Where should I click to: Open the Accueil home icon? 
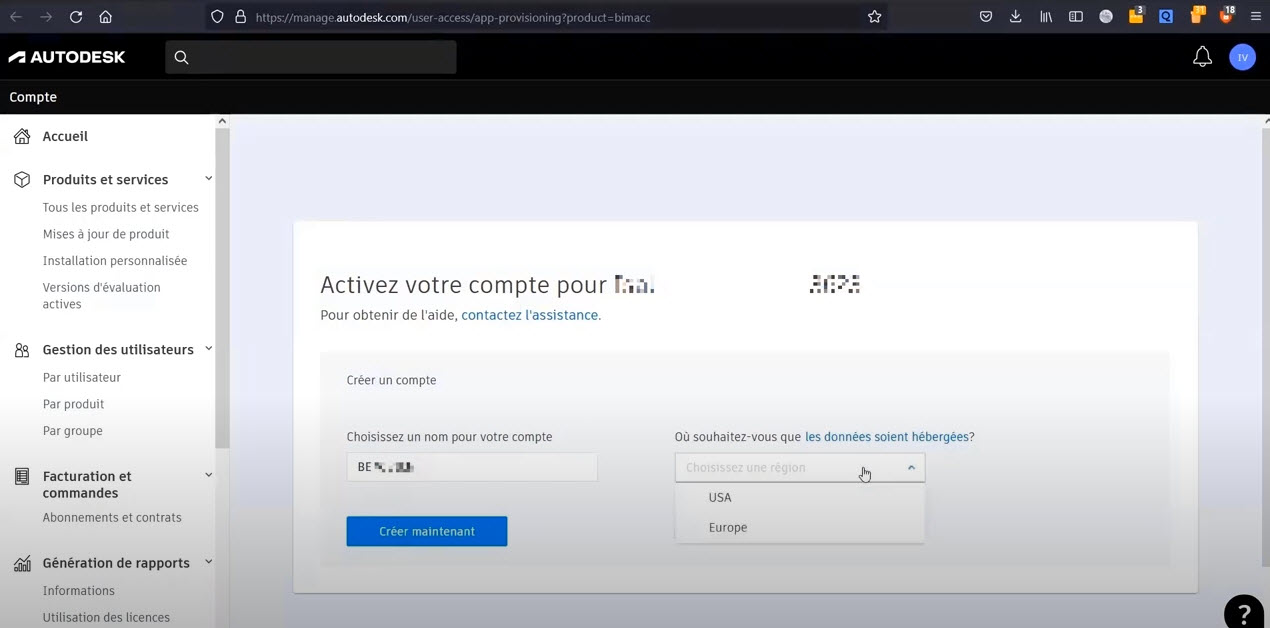(x=21, y=135)
